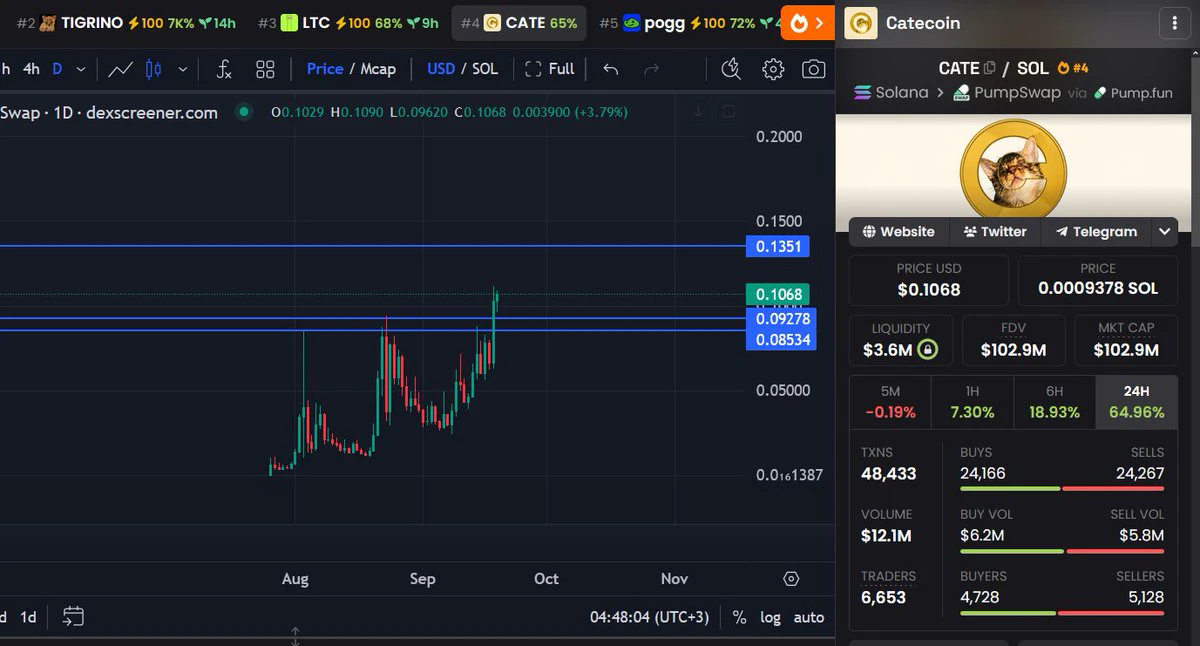Click the PRICE USD $0.1068 box

click(x=928, y=279)
